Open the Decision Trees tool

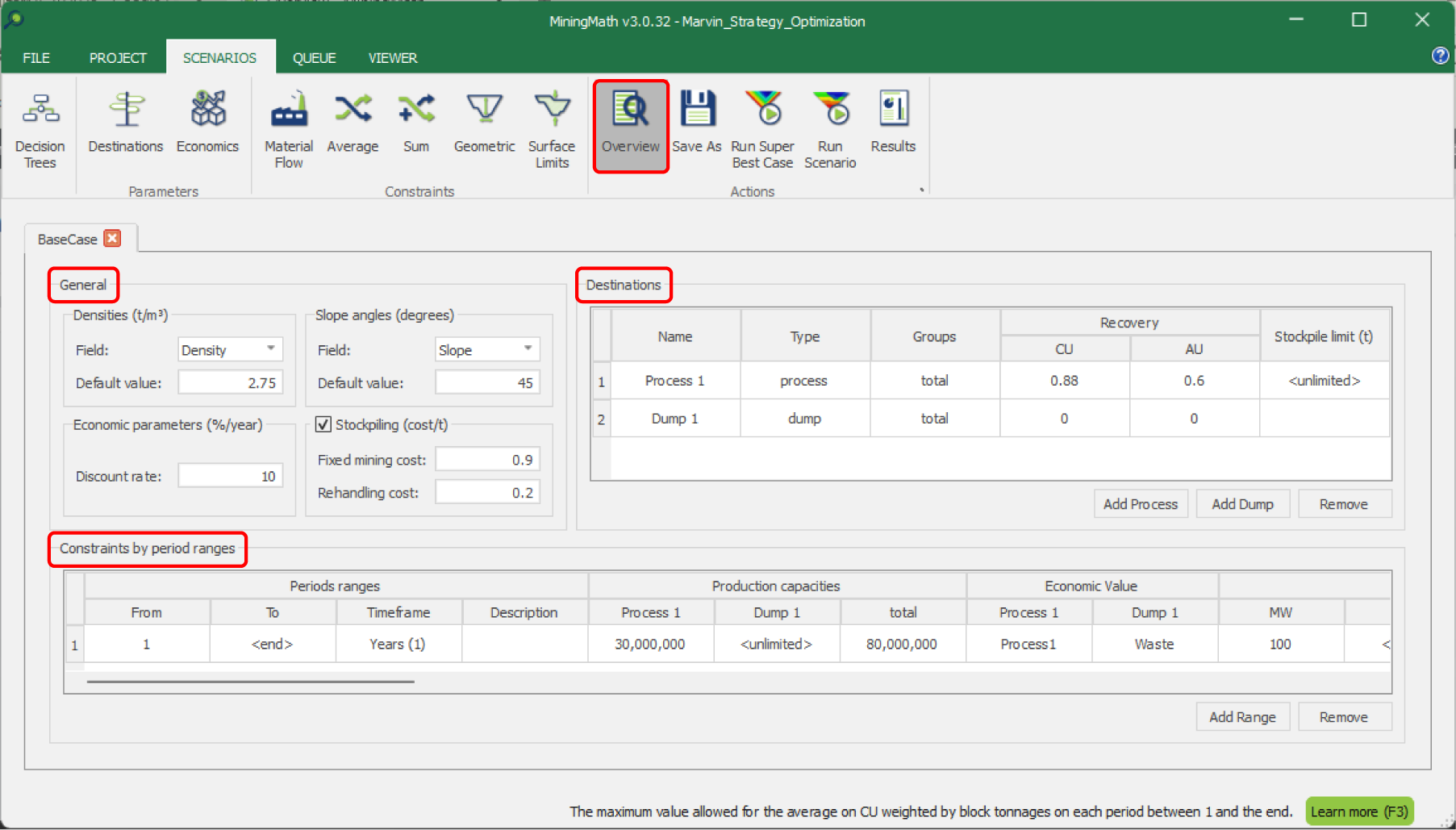pos(40,129)
